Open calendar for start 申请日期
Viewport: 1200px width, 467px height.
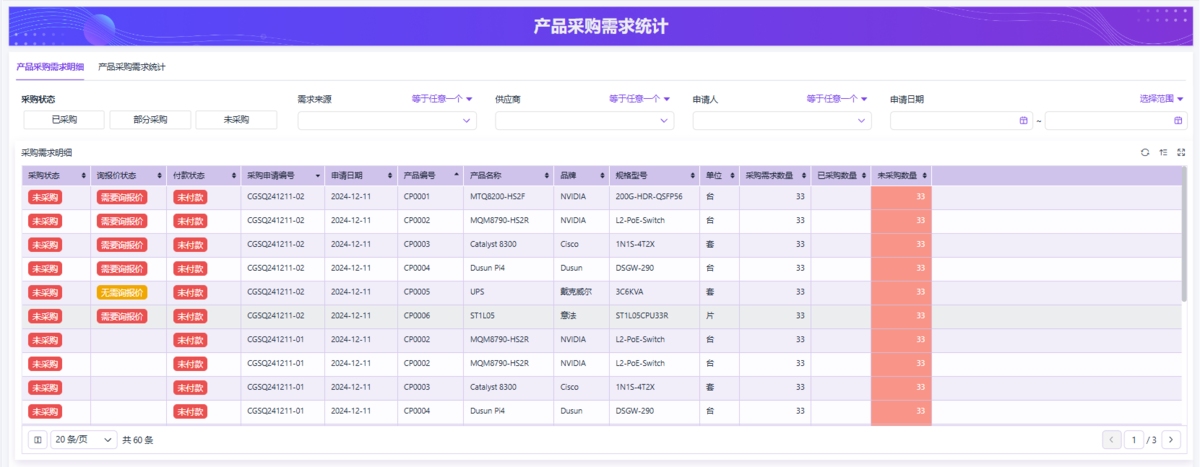1023,121
